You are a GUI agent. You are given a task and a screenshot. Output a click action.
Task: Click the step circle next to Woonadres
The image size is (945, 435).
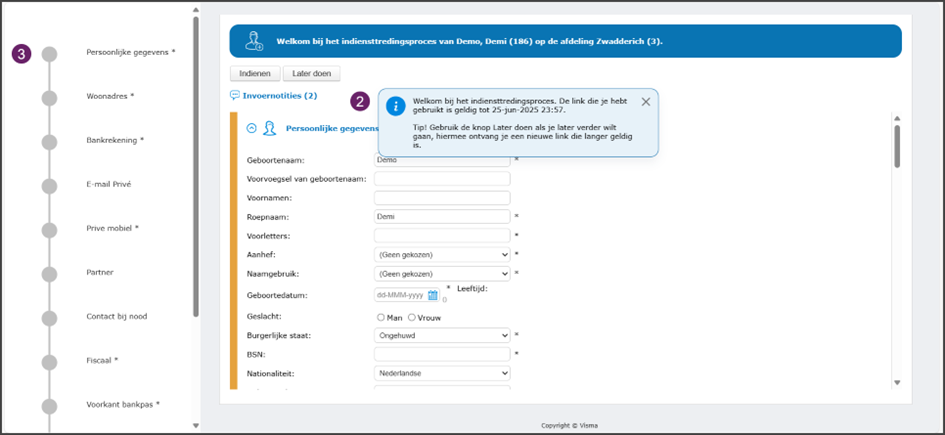pos(49,98)
